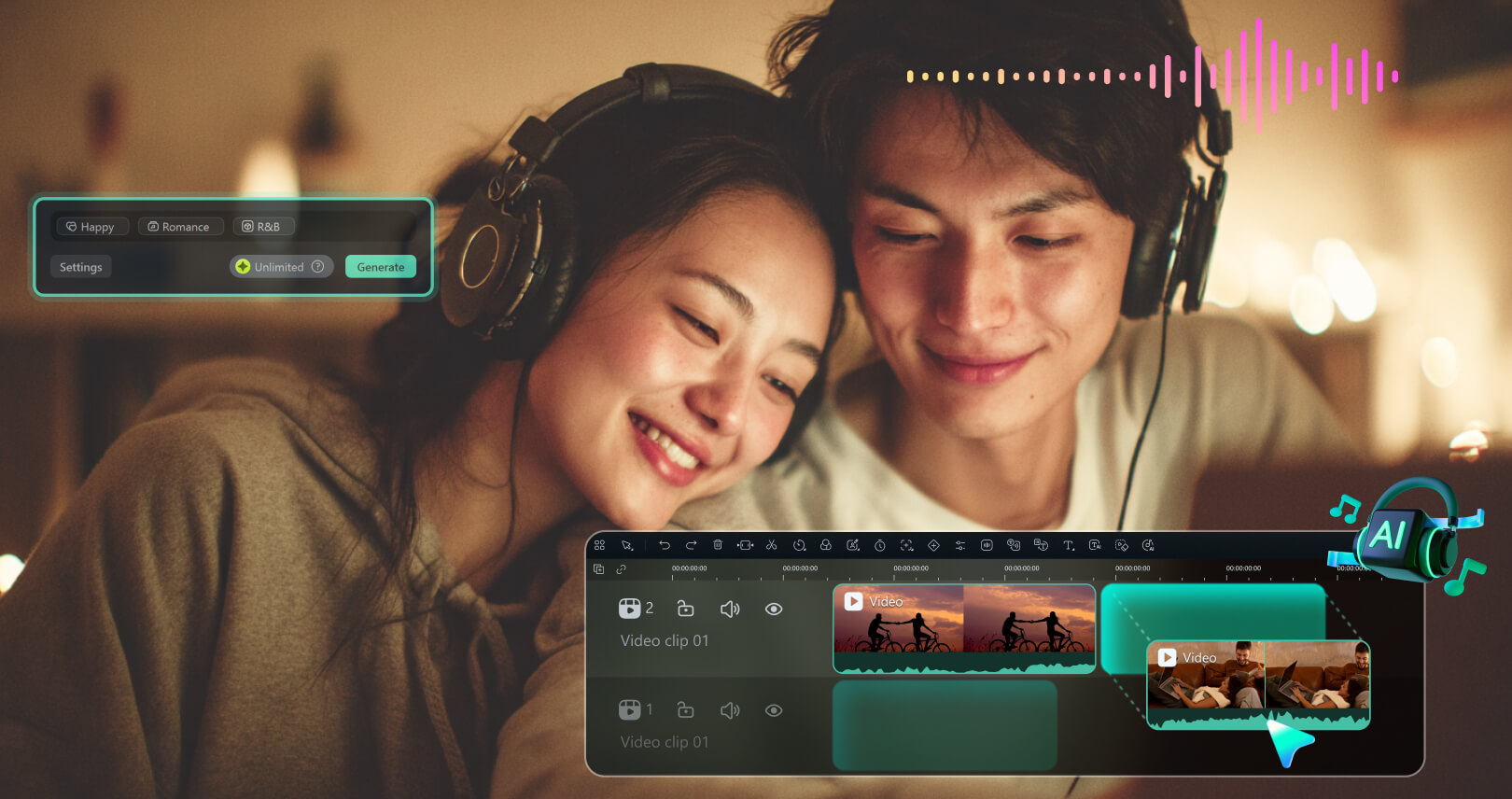1512x799 pixels.
Task: Select the R&B genre tag
Action: 262,227
